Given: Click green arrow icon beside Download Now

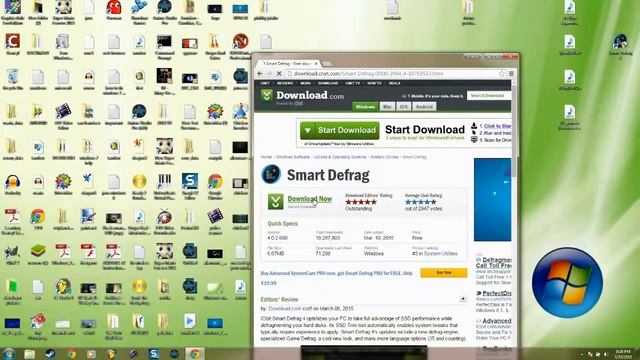Looking at the screenshot, I should point(276,201).
